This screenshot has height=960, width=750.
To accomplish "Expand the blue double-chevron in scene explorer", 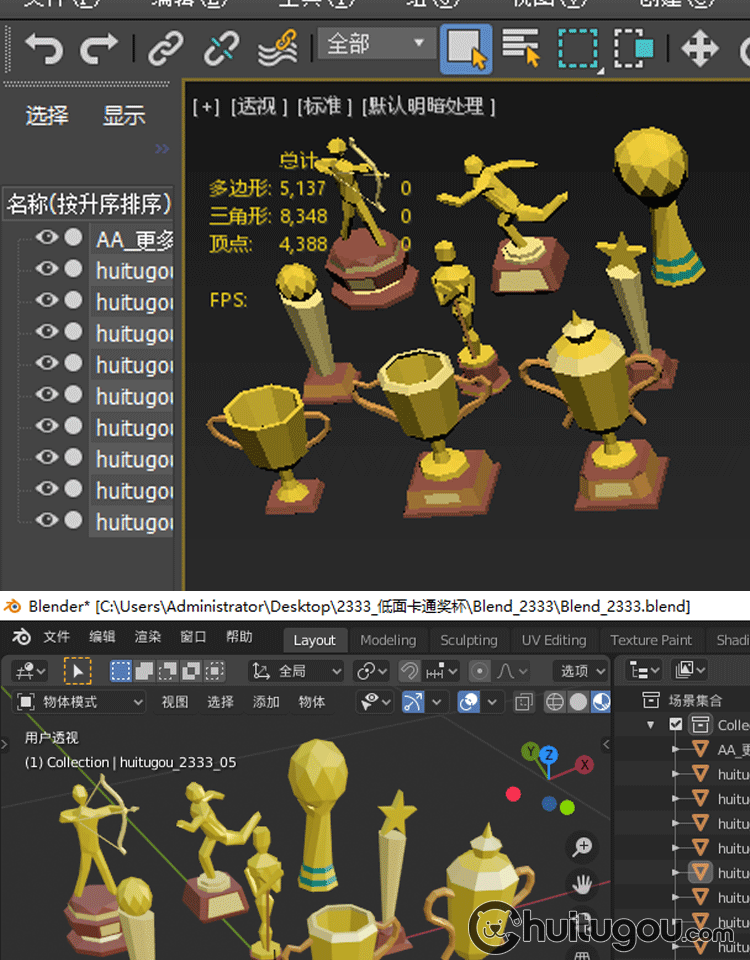I will click(x=162, y=148).
